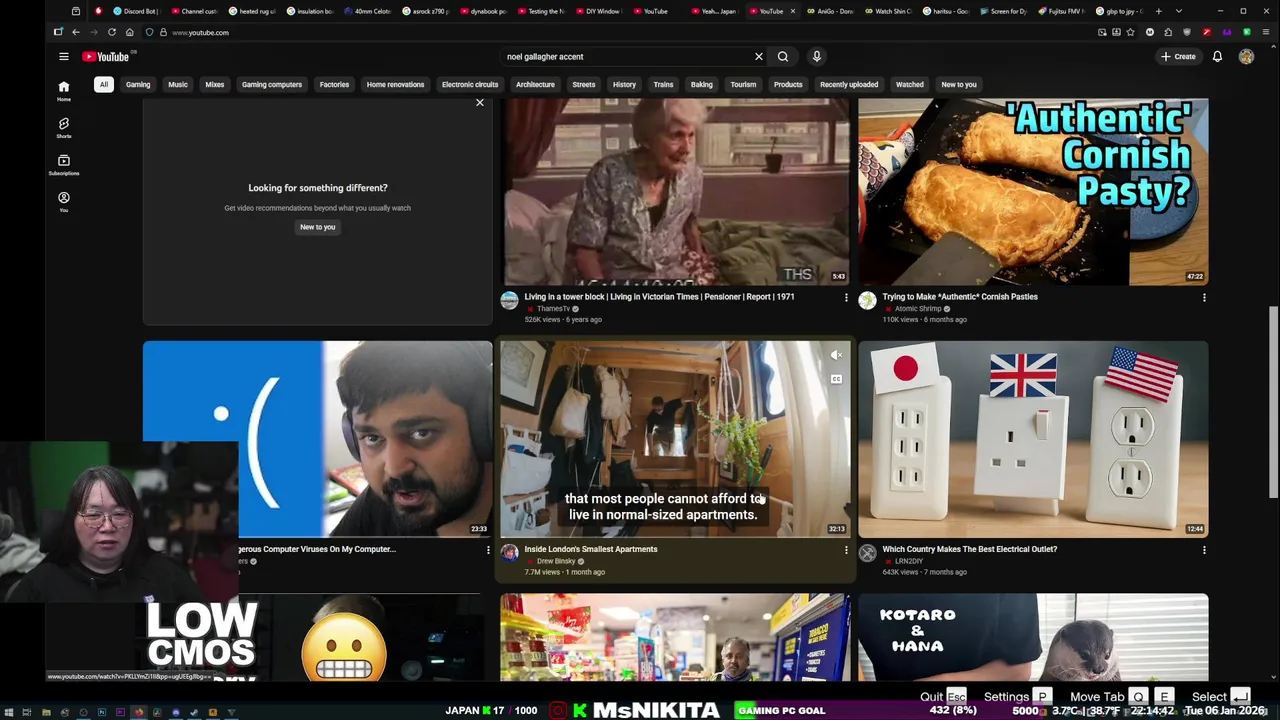Select the 'Streets' filter chip
Image resolution: width=1280 pixels, height=720 pixels.
tap(584, 84)
